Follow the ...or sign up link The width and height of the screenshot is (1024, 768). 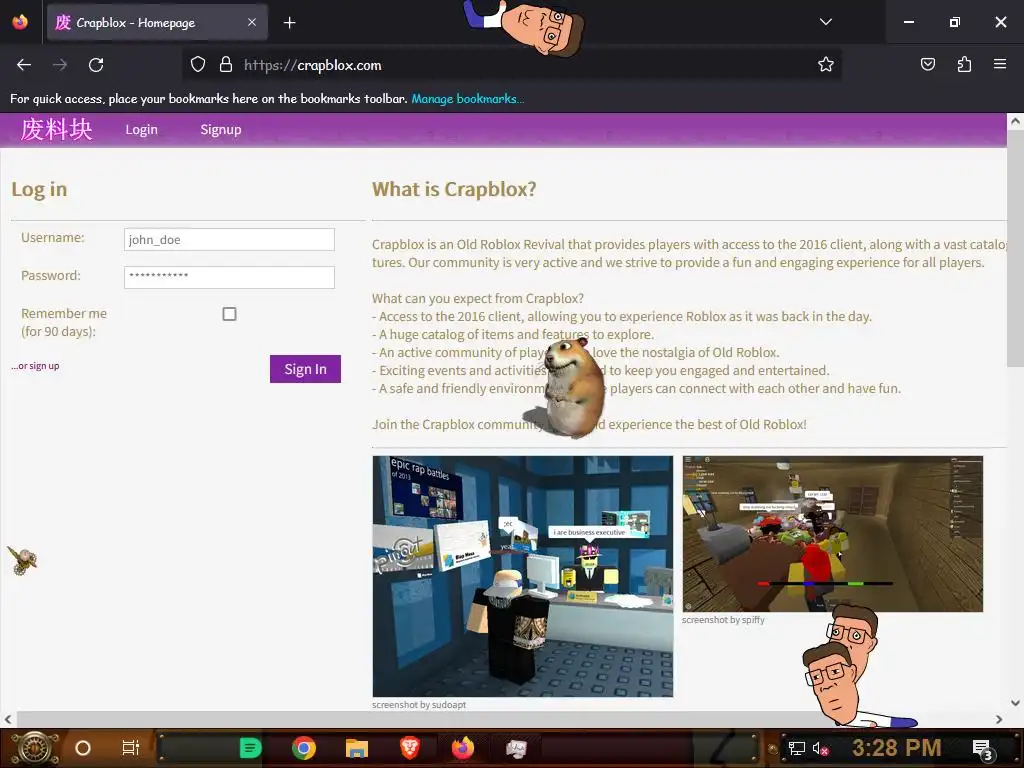(35, 366)
